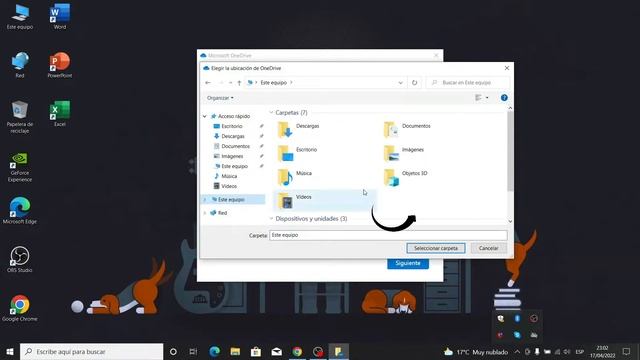Collapse the Carpetas (7) group
The image size is (640, 360).
[271, 112]
